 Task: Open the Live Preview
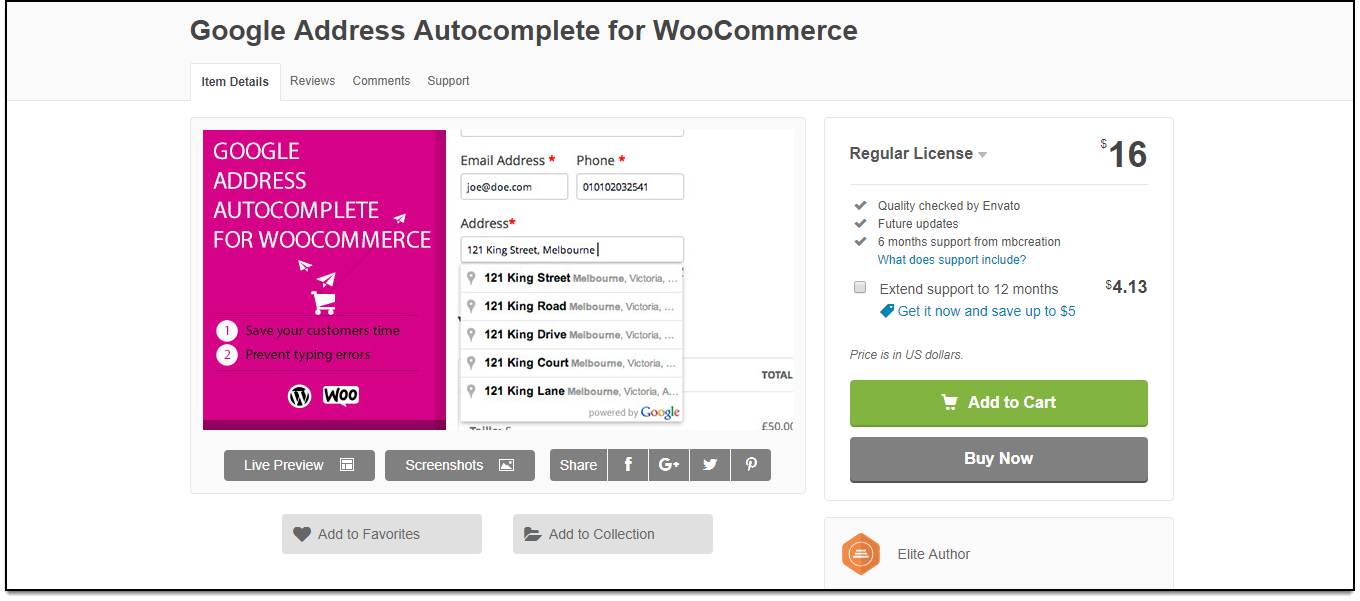click(299, 465)
